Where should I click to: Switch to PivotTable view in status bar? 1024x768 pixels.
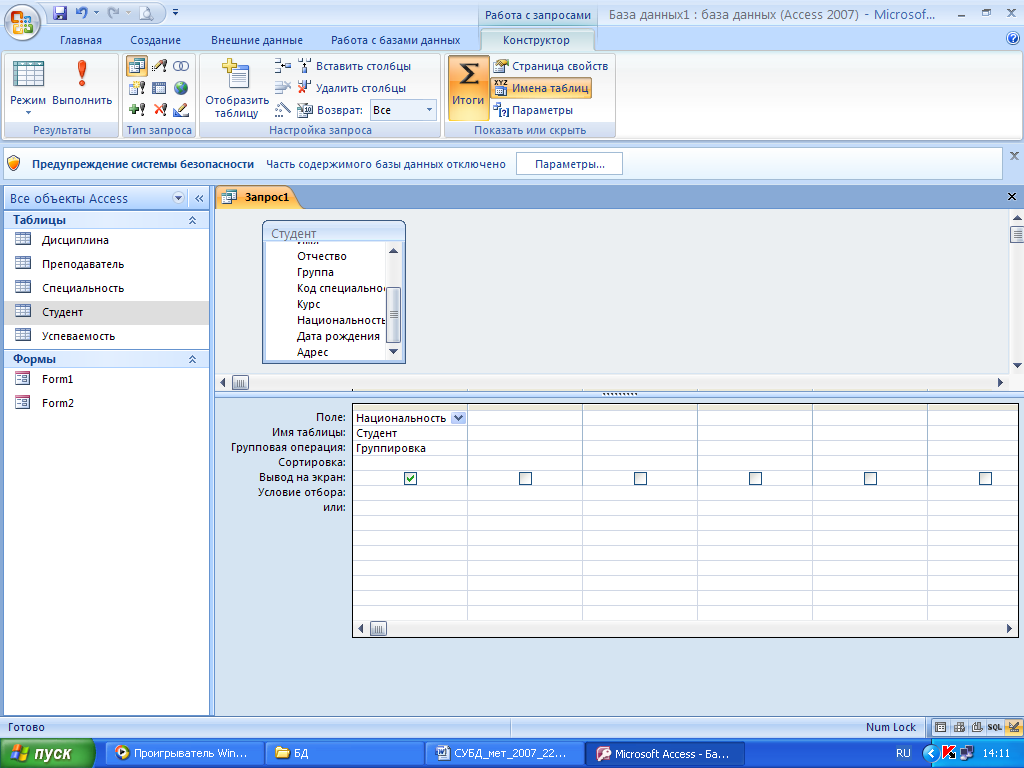[x=959, y=727]
